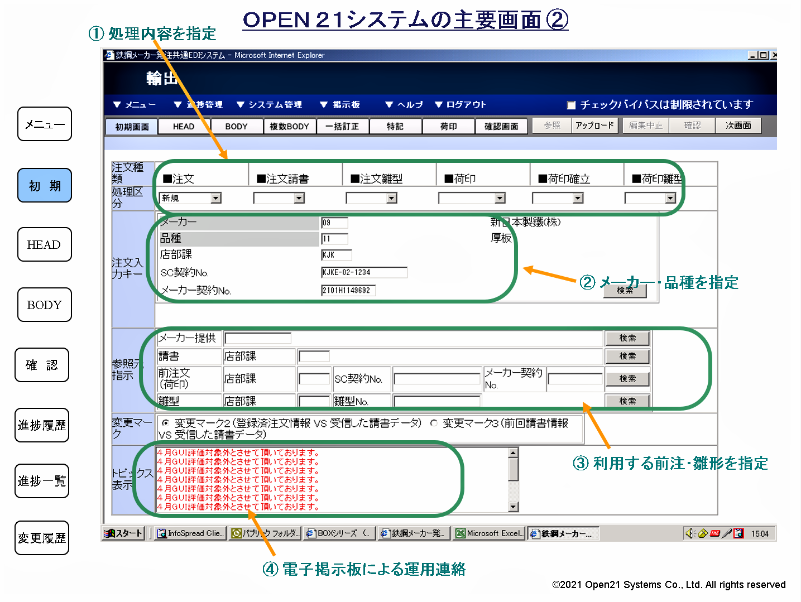Open the システム管理 menu
The width and height of the screenshot is (801, 602).
270,105
